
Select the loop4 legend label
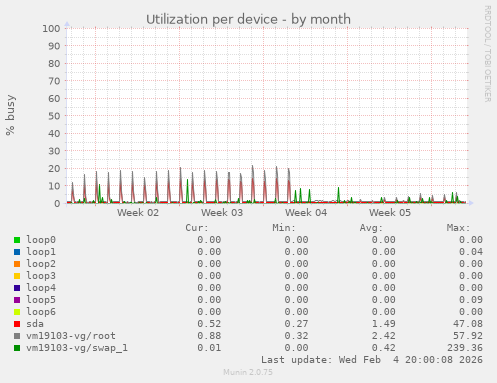pyautogui.click(x=41, y=288)
